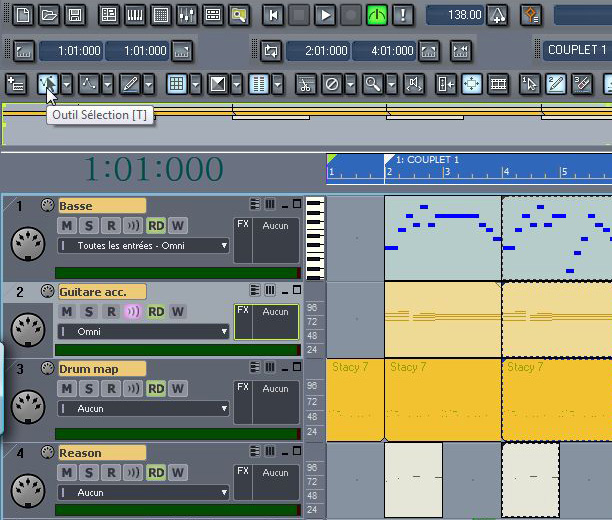The width and height of the screenshot is (612, 520).
Task: Open the envelope tool options arrow
Action: (x=108, y=84)
